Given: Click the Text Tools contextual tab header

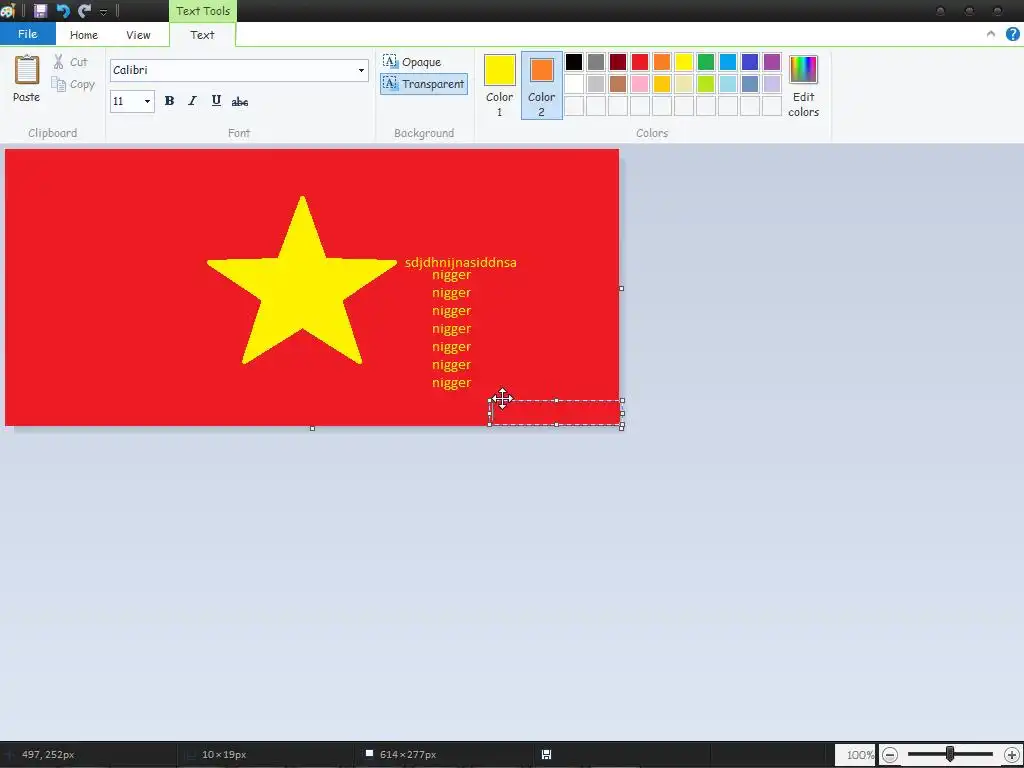Looking at the screenshot, I should [202, 11].
